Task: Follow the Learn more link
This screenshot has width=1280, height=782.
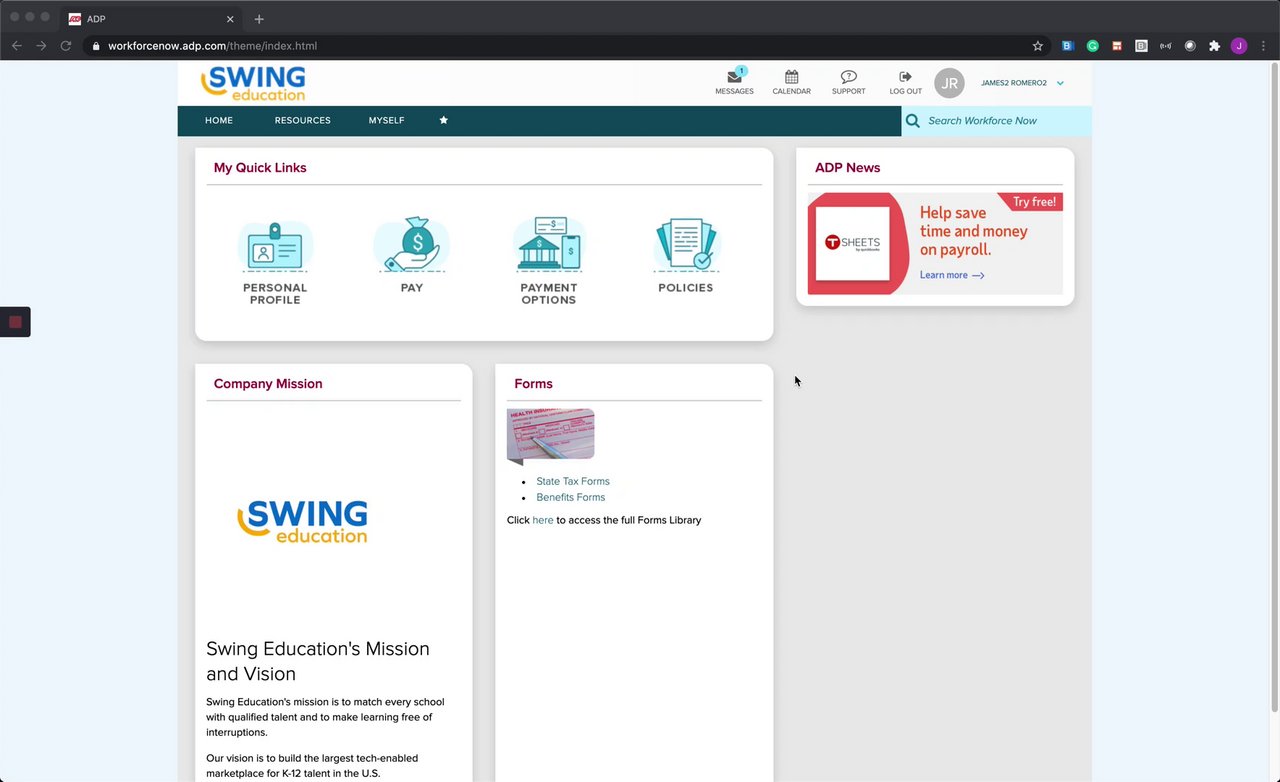Action: (952, 275)
